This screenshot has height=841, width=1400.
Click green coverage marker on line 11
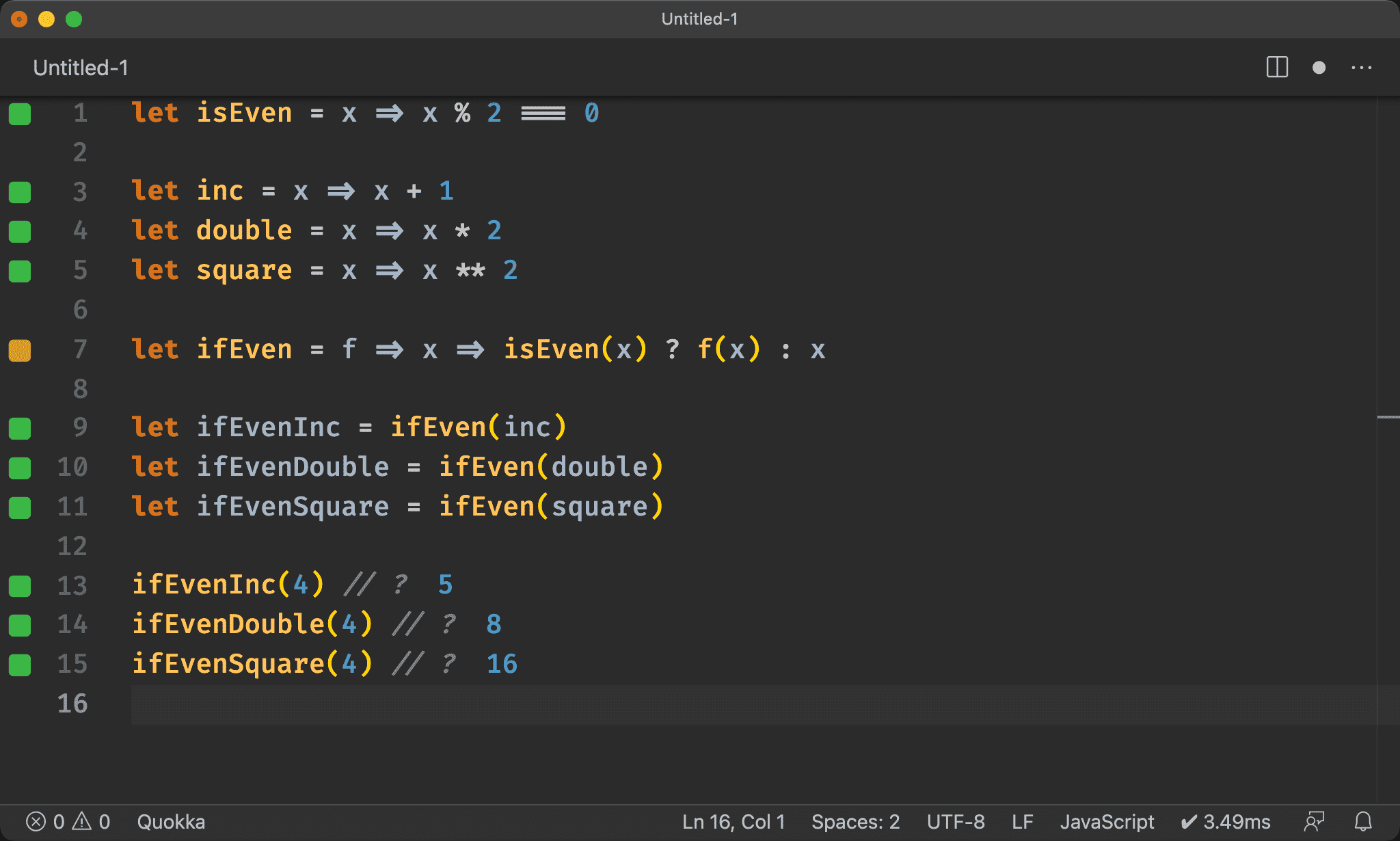[20, 508]
